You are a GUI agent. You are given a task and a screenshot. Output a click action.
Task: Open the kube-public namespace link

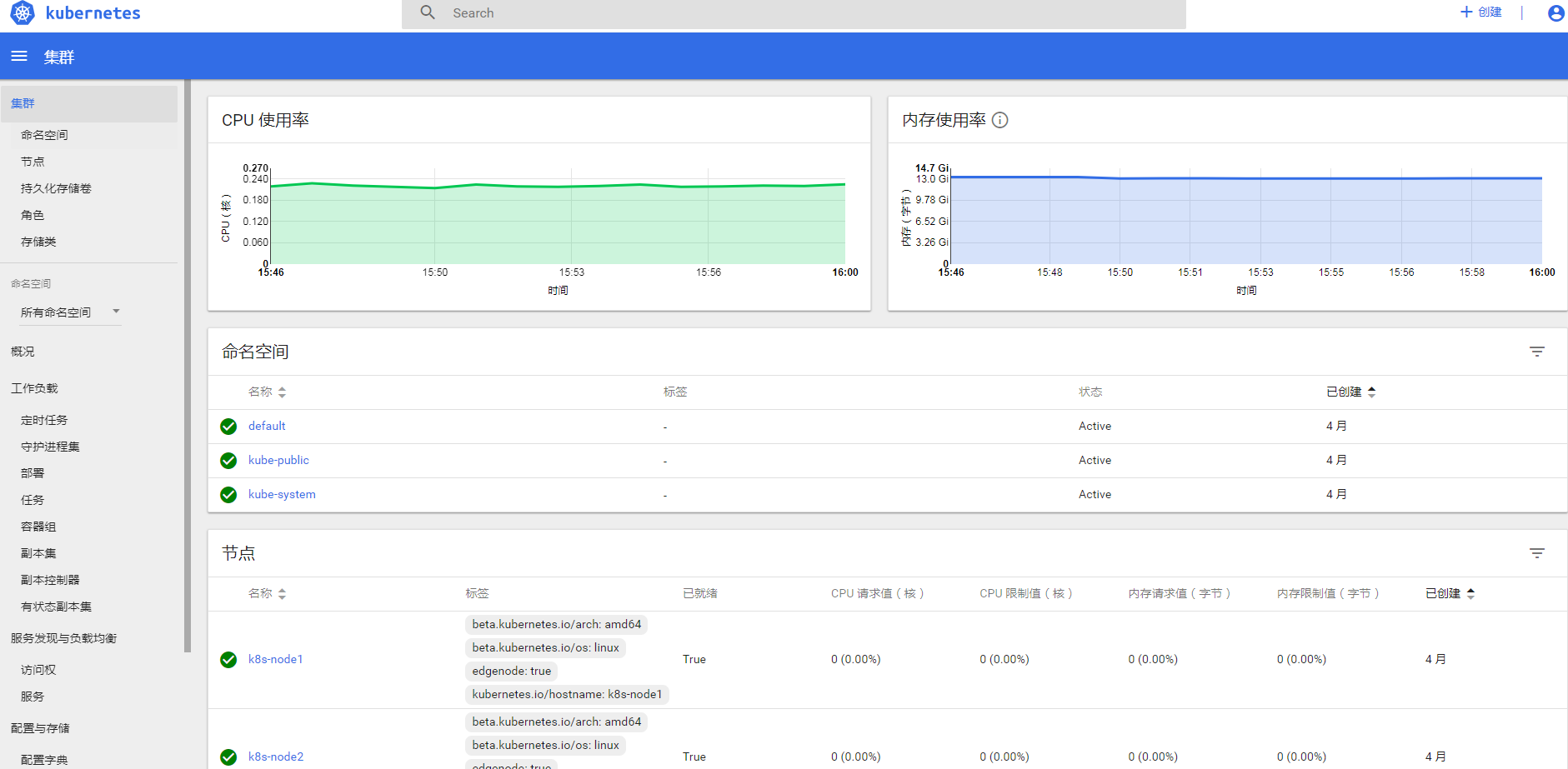click(278, 460)
